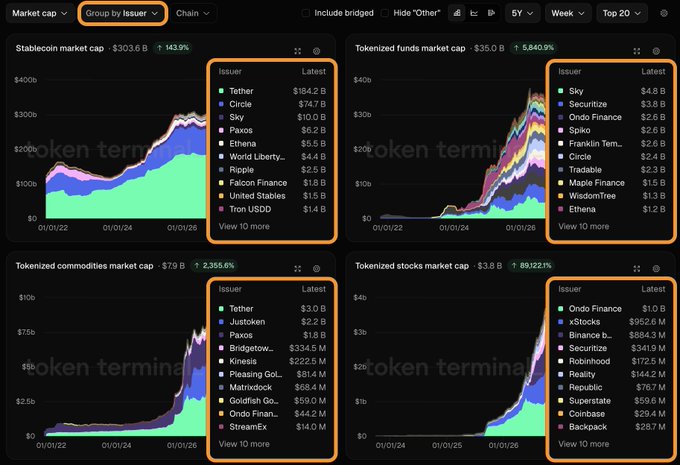680x465 pixels.
Task: Click the Stablecoin market cap title
Action: (60, 48)
